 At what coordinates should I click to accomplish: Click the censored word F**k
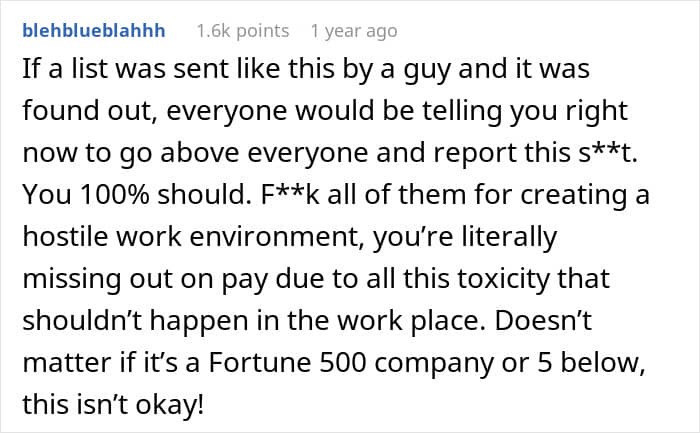coord(290,195)
